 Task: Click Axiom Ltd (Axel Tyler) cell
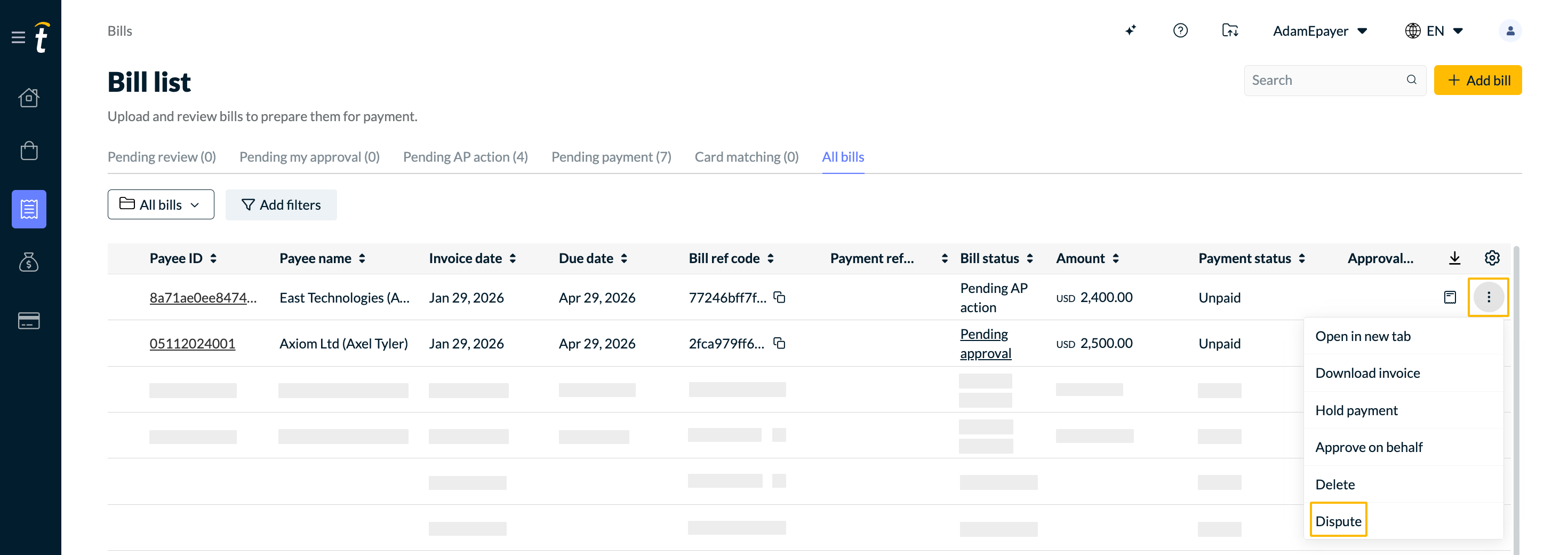tap(343, 344)
